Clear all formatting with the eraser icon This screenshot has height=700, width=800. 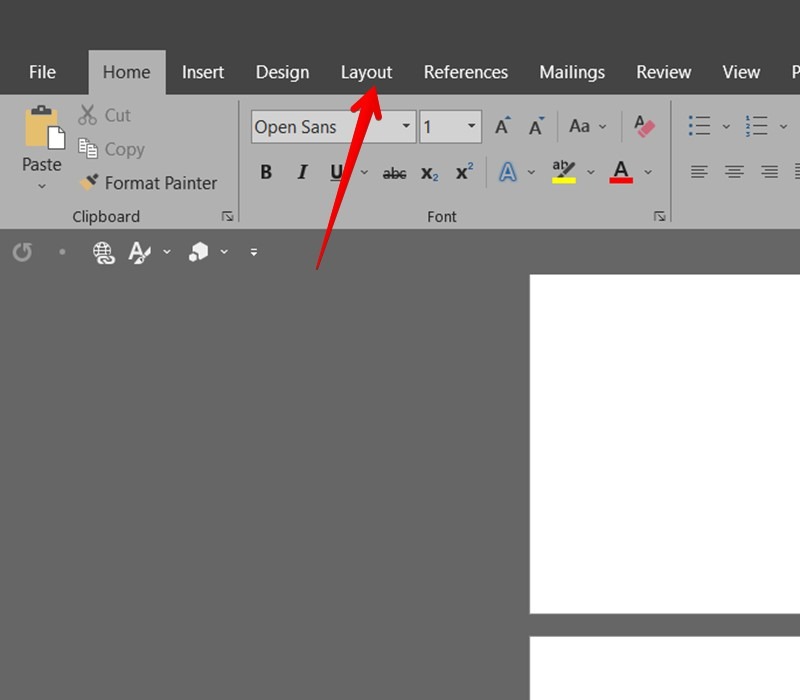pyautogui.click(x=643, y=126)
